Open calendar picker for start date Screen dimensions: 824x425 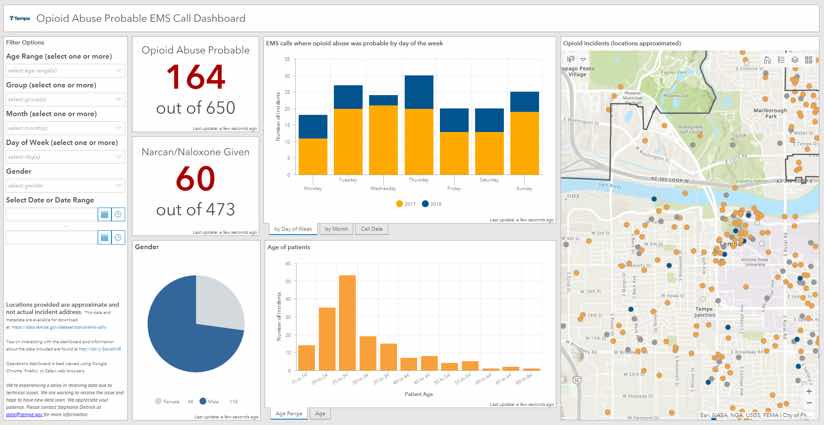coord(104,214)
